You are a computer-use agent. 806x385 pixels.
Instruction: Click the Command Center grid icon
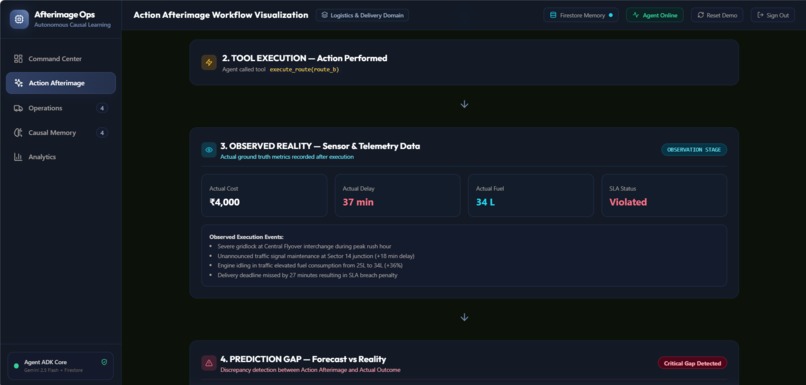(x=19, y=59)
